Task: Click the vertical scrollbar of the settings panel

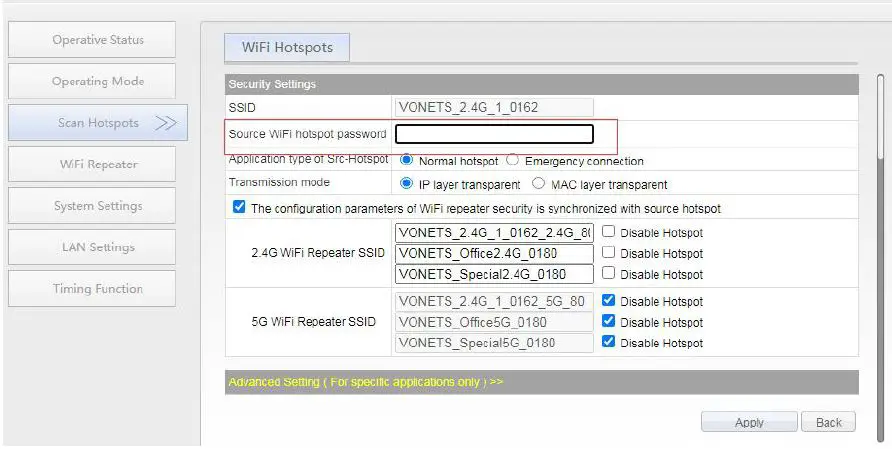Action: pos(881,257)
